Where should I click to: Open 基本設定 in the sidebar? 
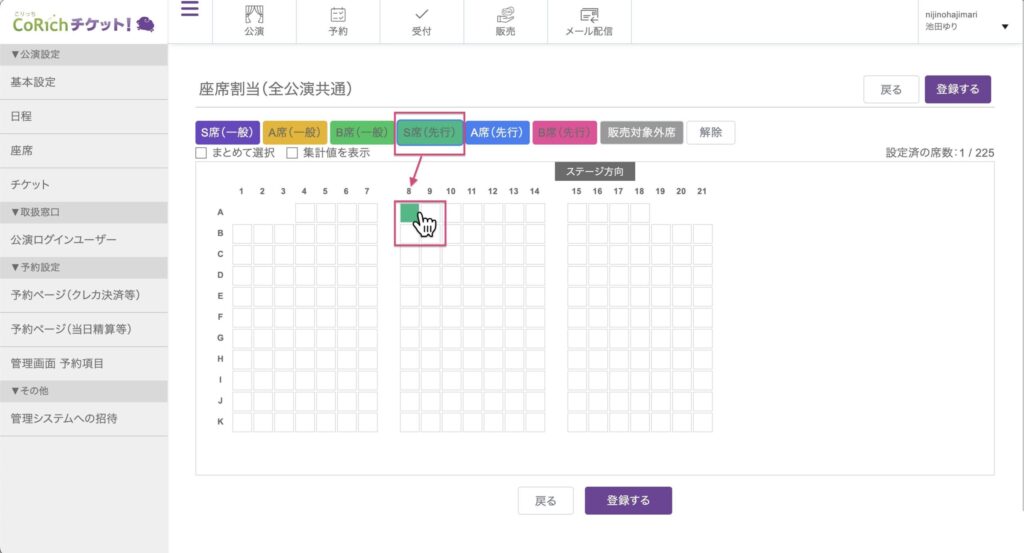click(x=84, y=82)
